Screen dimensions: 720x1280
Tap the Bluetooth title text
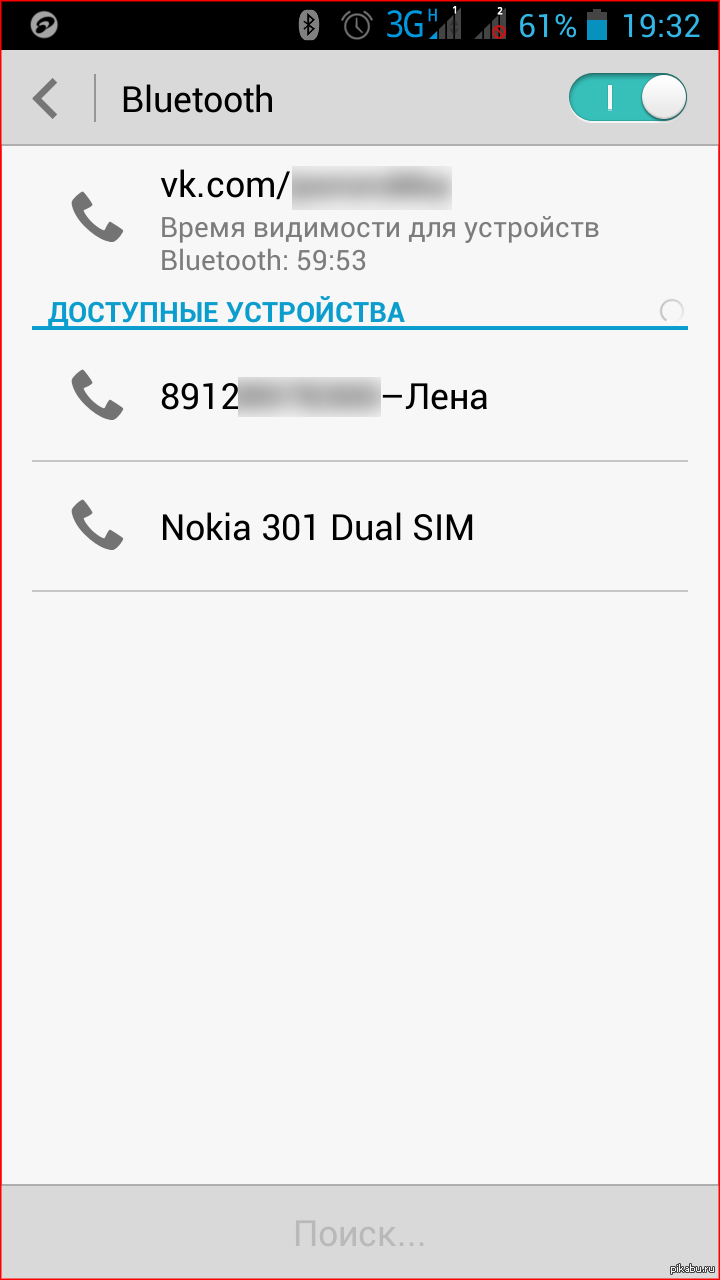pyautogui.click(x=197, y=99)
